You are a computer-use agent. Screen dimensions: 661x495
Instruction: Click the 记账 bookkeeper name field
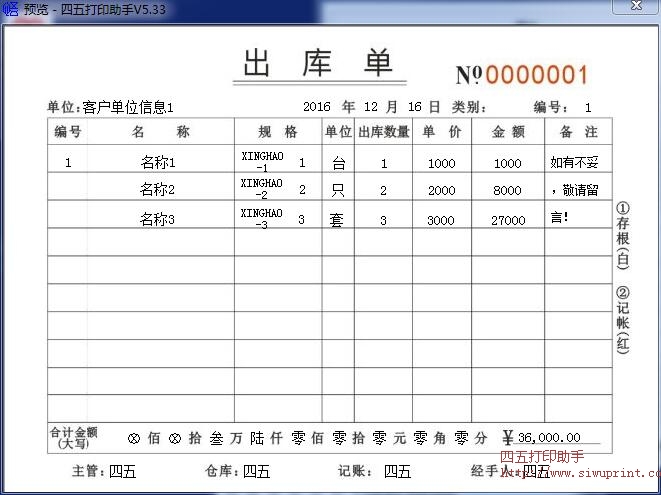coord(397,471)
